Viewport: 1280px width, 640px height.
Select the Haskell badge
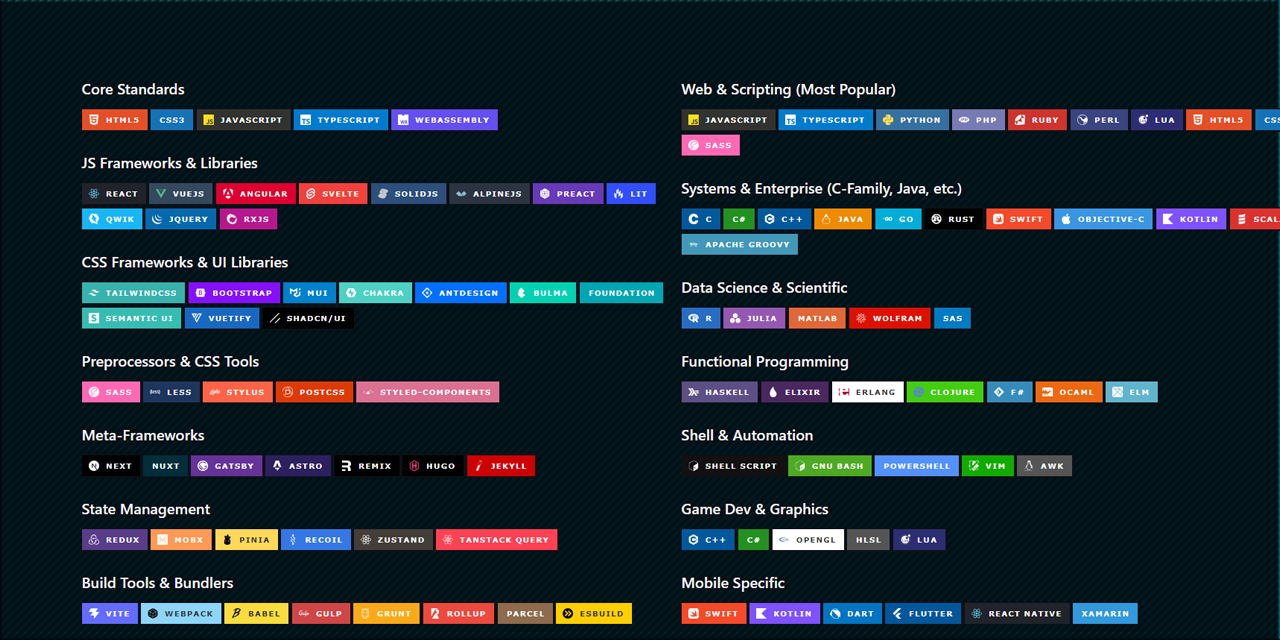point(719,392)
